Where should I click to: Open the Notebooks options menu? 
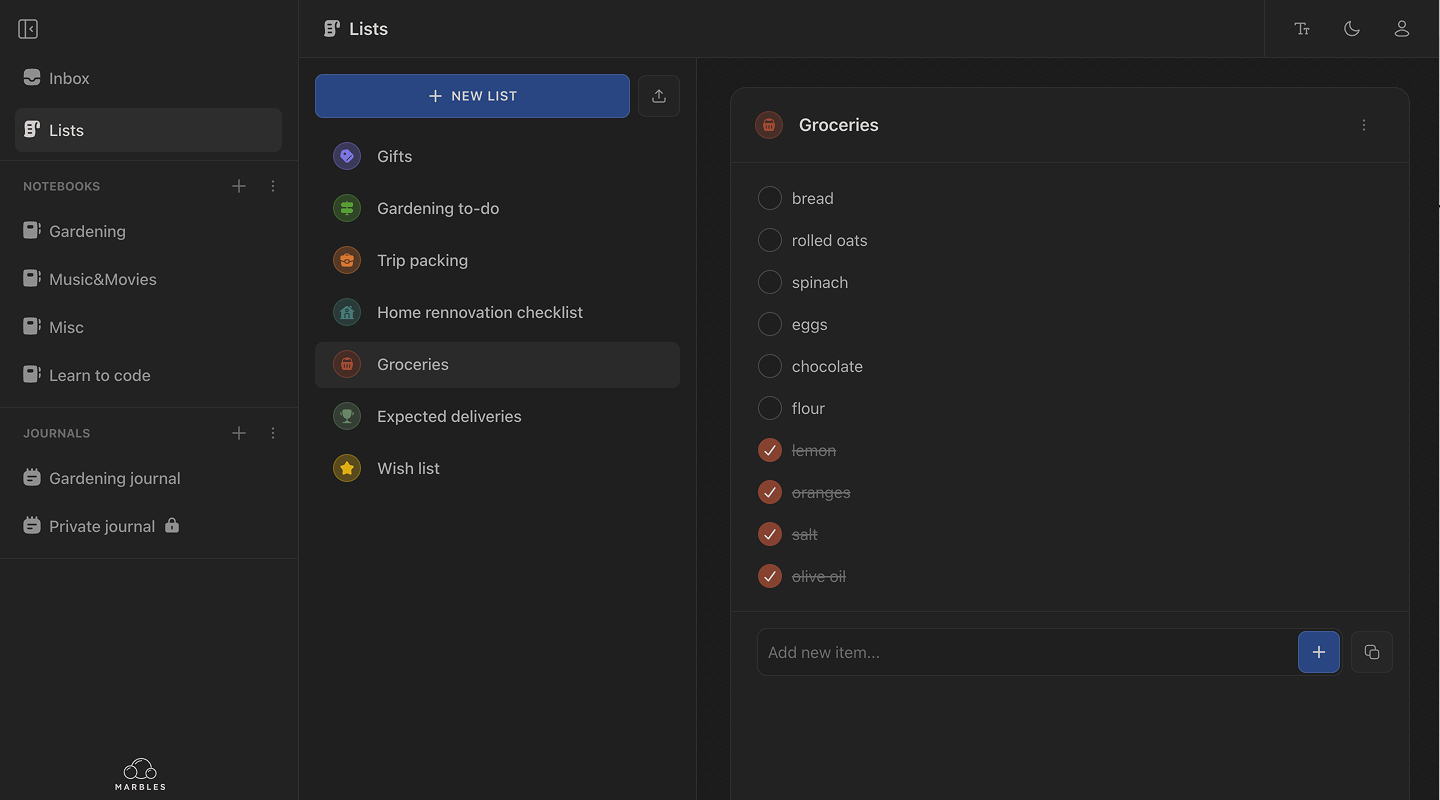tap(272, 185)
